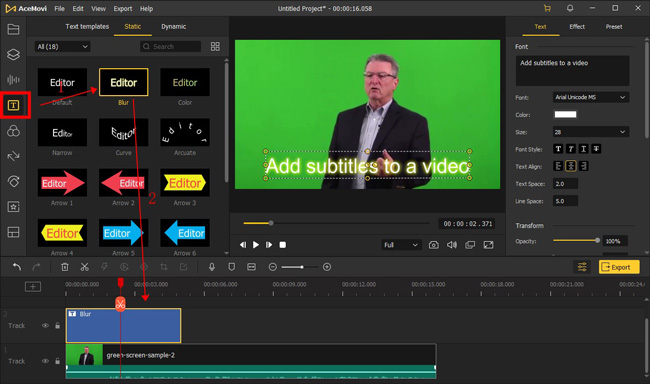The height and width of the screenshot is (384, 650).
Task: Lock the Blur text track
Action: [x=57, y=326]
